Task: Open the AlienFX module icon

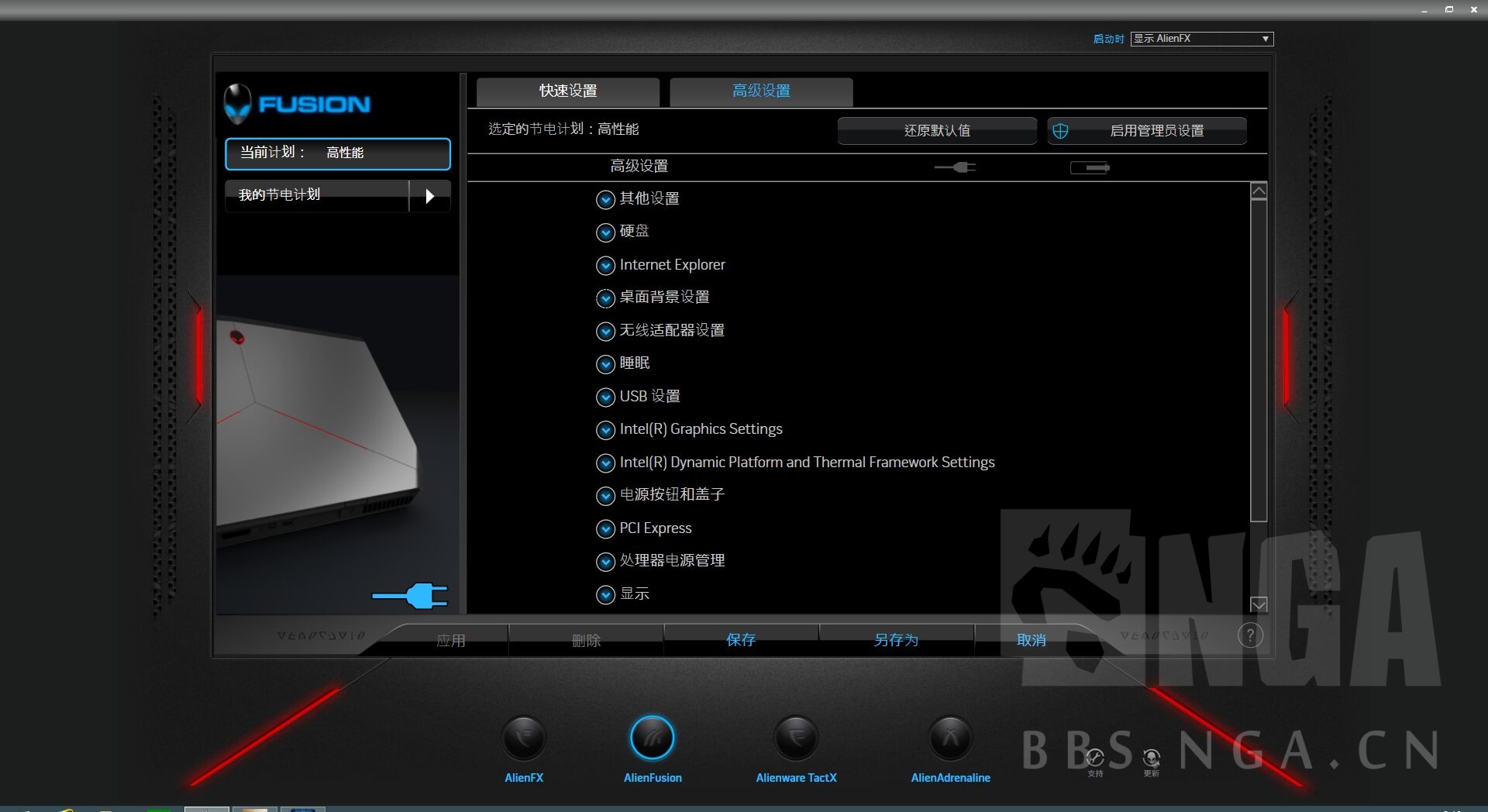Action: tap(523, 738)
